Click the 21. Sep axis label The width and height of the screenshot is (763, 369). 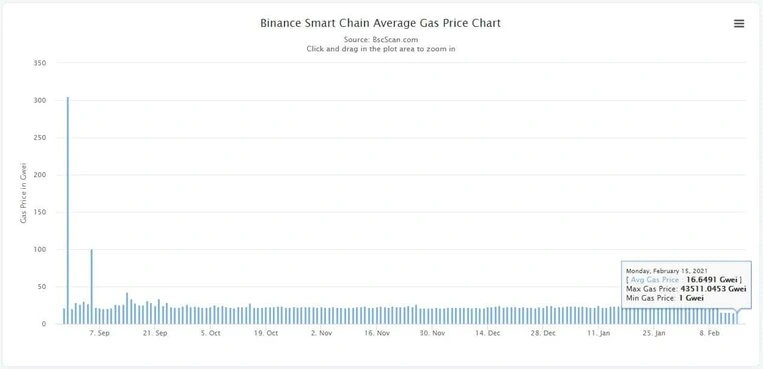coord(155,333)
